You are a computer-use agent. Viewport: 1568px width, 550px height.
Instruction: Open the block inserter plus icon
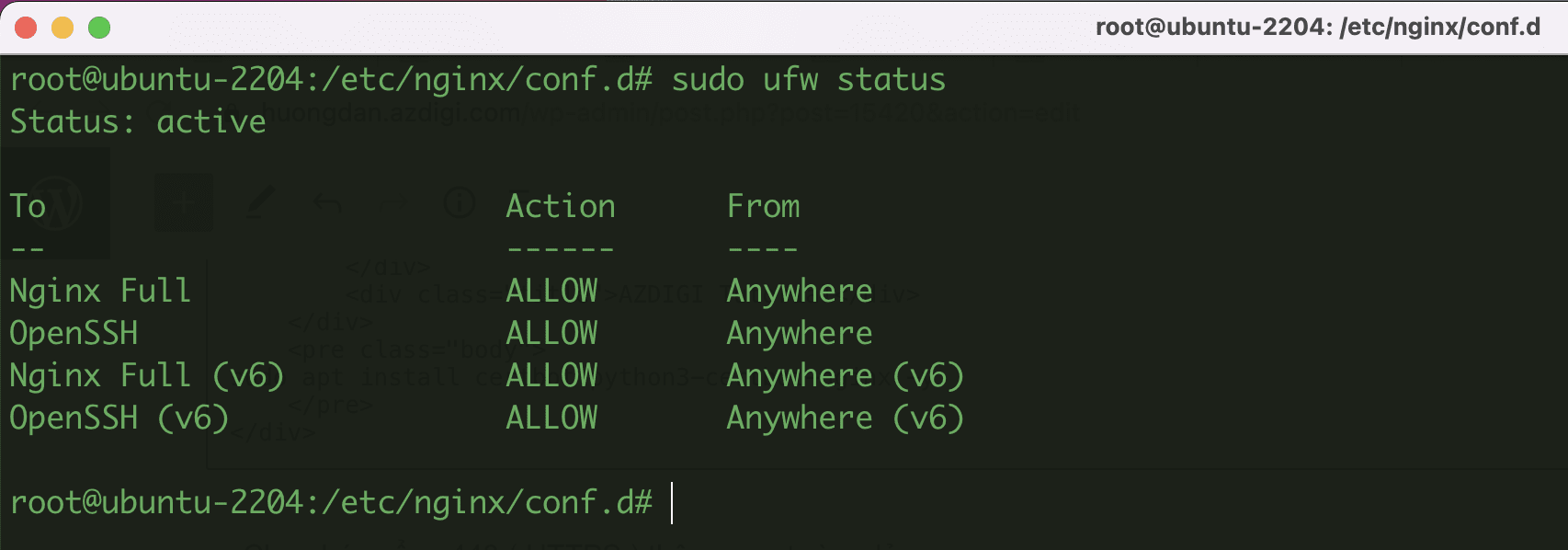pyautogui.click(x=182, y=203)
